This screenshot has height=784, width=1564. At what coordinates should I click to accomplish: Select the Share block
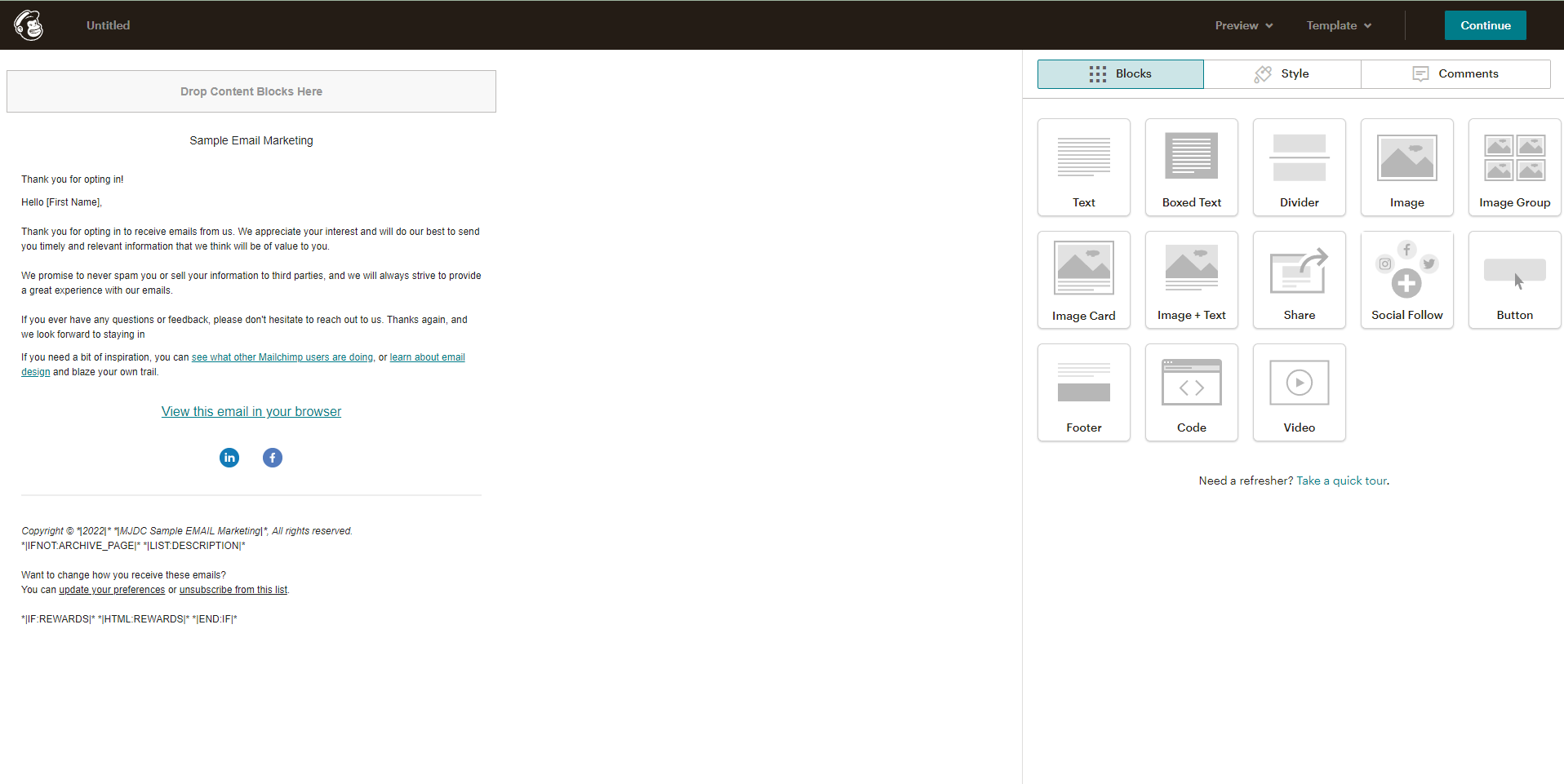(1299, 279)
